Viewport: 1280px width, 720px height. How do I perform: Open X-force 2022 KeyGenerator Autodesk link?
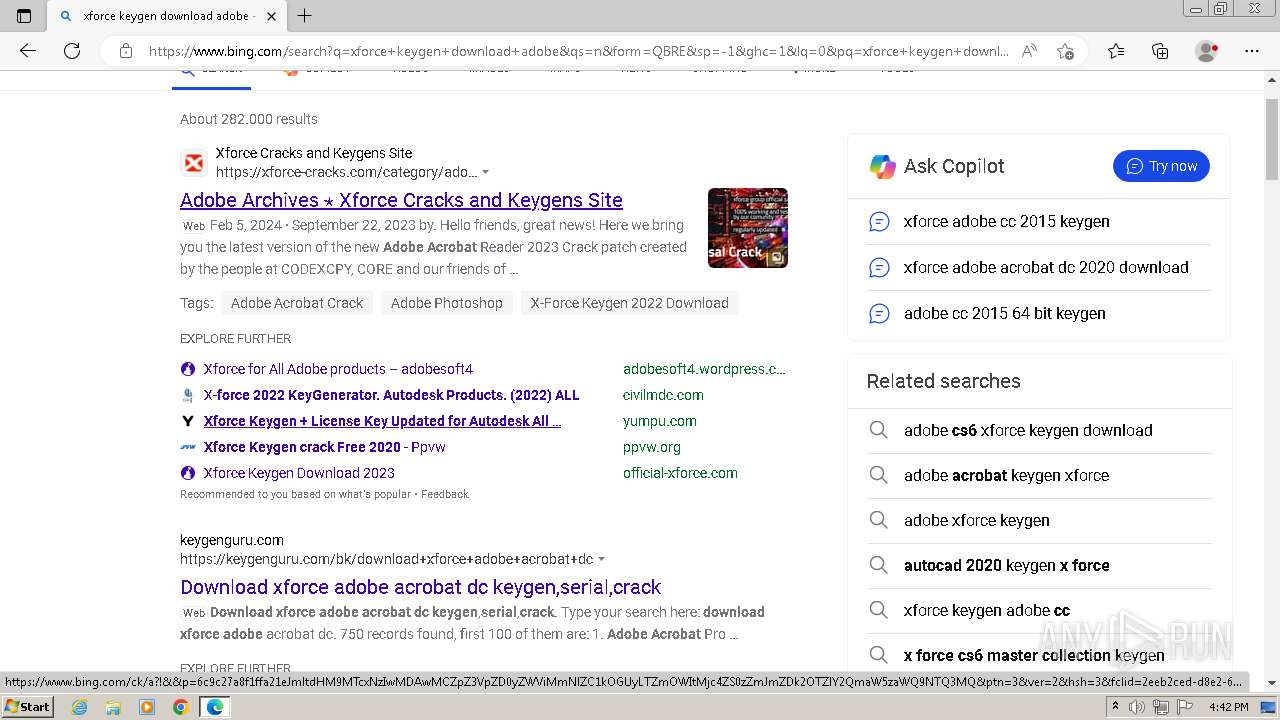(x=391, y=395)
